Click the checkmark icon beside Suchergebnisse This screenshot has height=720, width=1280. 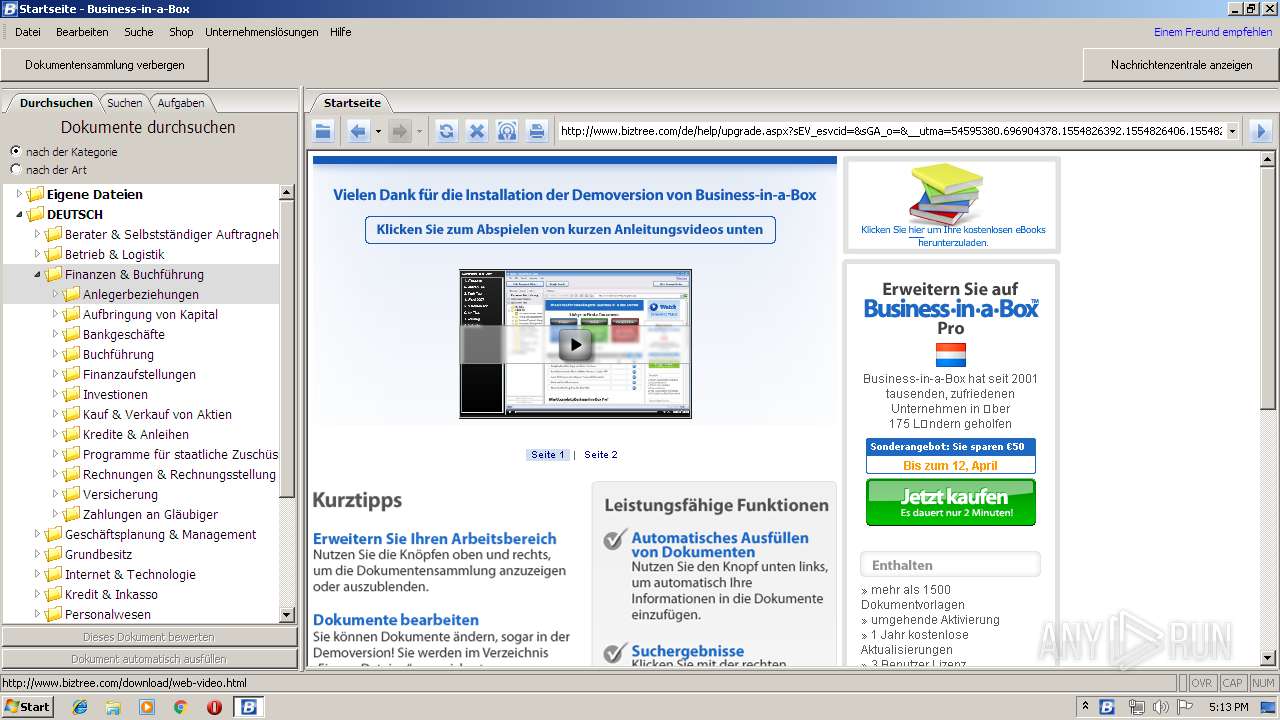pos(616,653)
